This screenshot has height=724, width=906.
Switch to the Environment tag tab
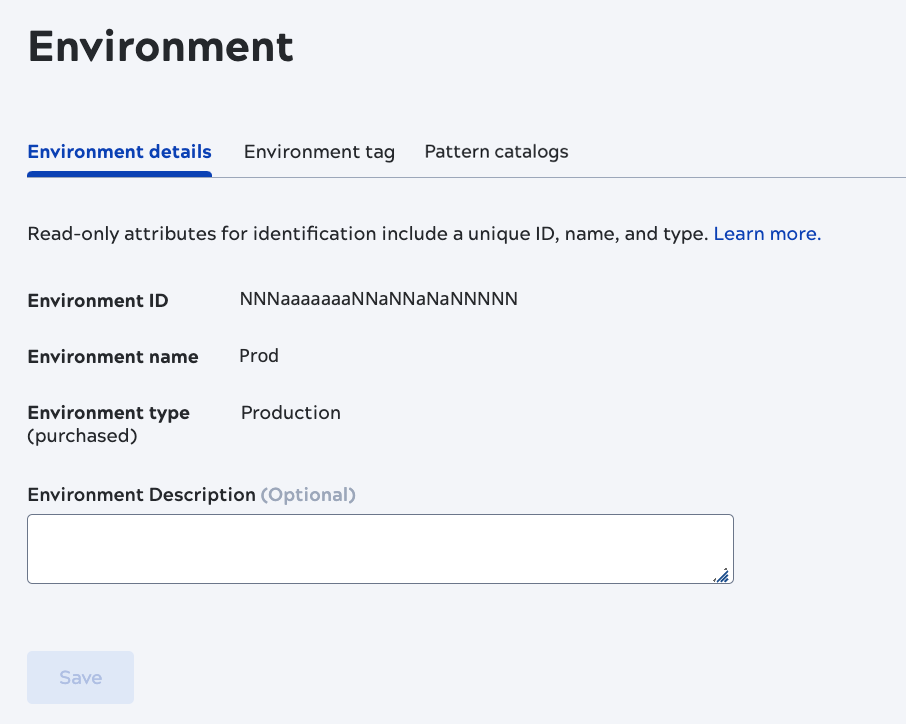point(319,152)
